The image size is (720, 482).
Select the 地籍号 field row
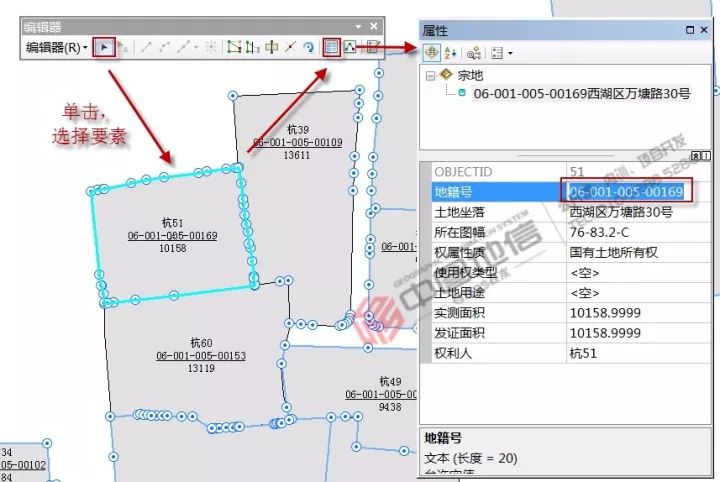(571, 192)
